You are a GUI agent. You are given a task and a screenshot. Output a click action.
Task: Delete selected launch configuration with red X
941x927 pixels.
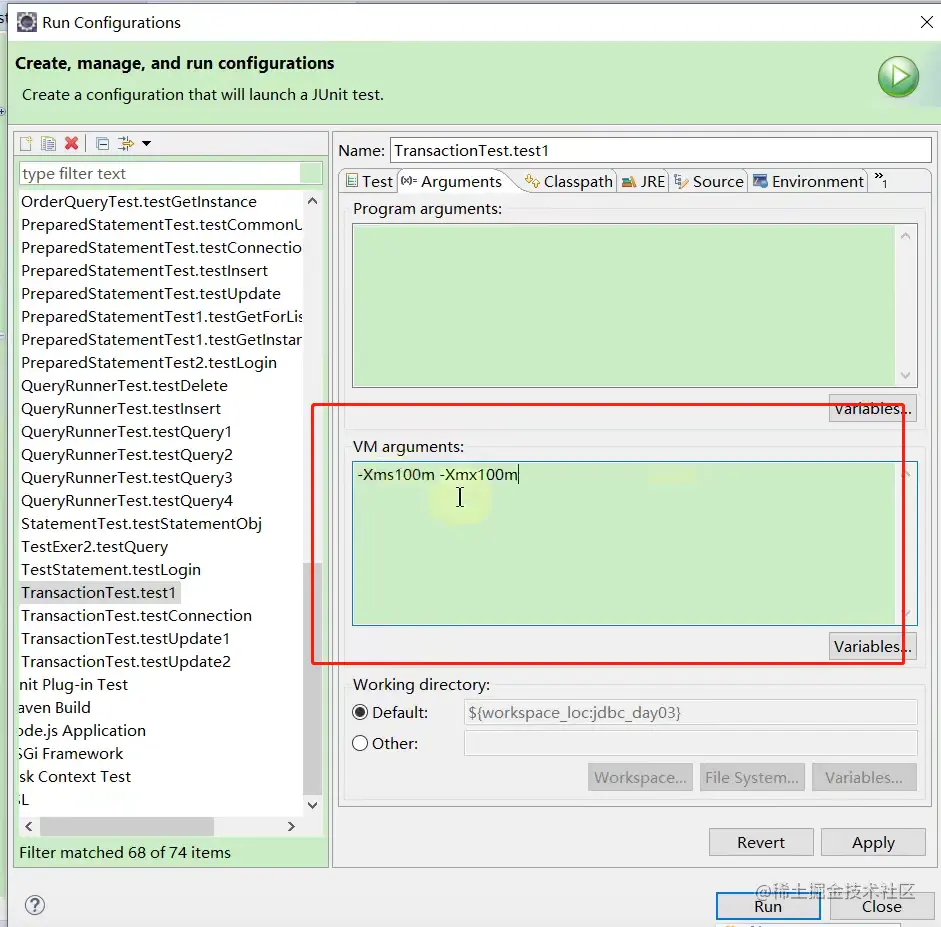(x=71, y=143)
